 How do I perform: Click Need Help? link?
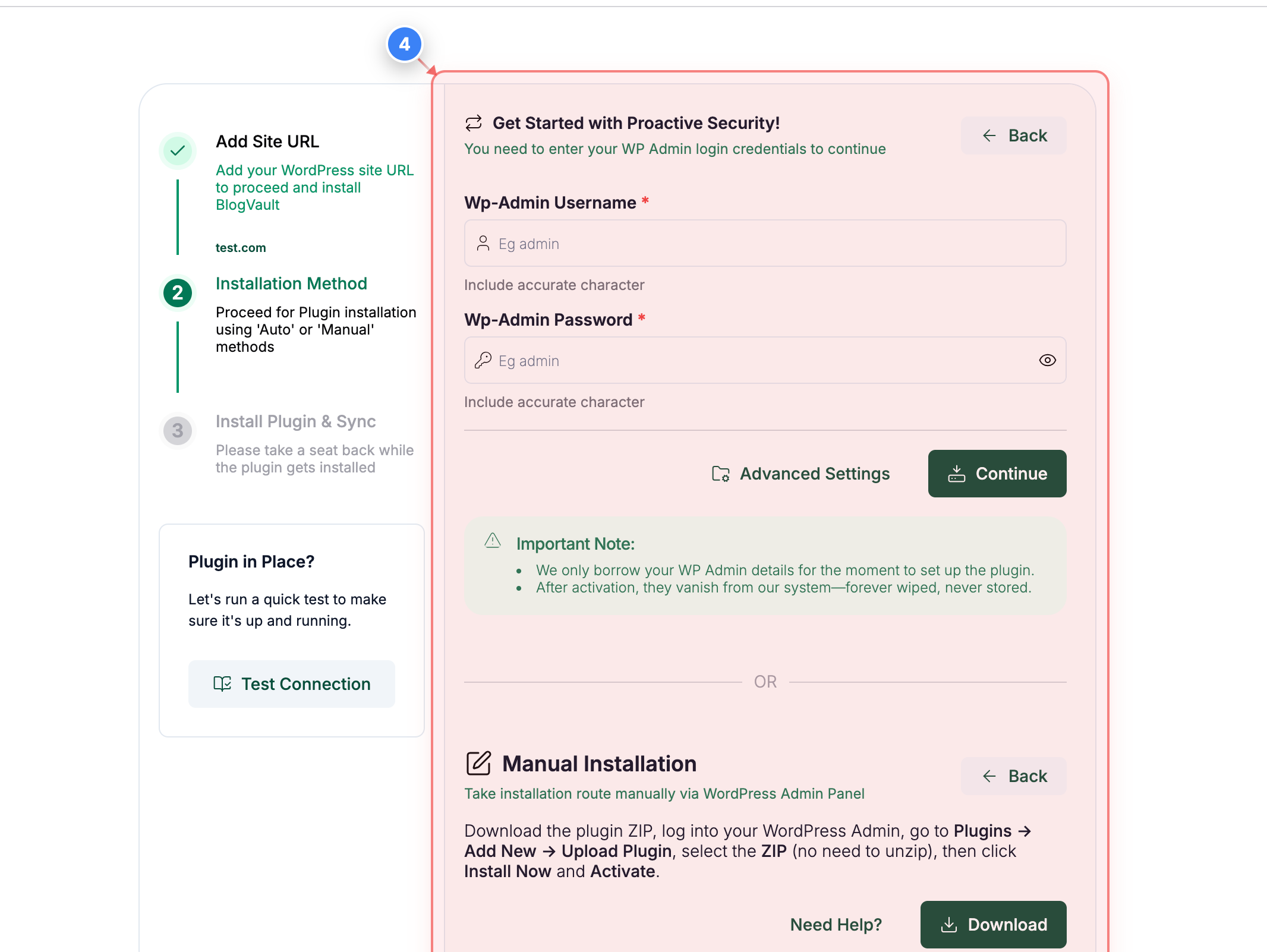[836, 924]
